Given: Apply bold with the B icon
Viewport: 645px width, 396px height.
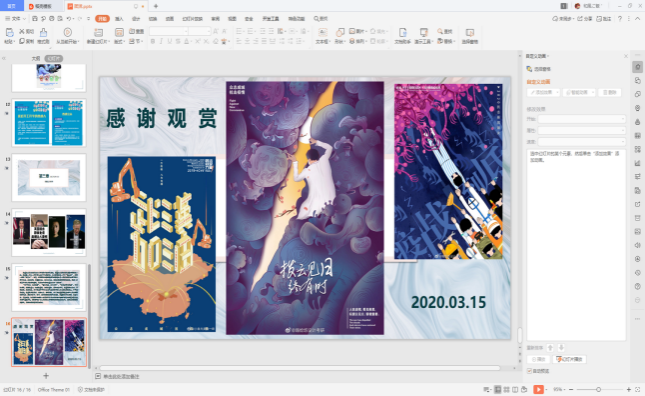Looking at the screenshot, I should 153,41.
